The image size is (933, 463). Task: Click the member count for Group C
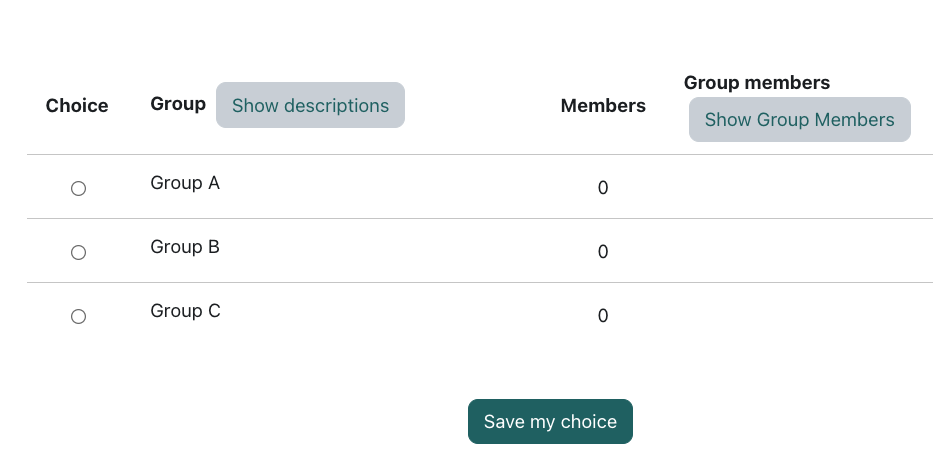603,316
